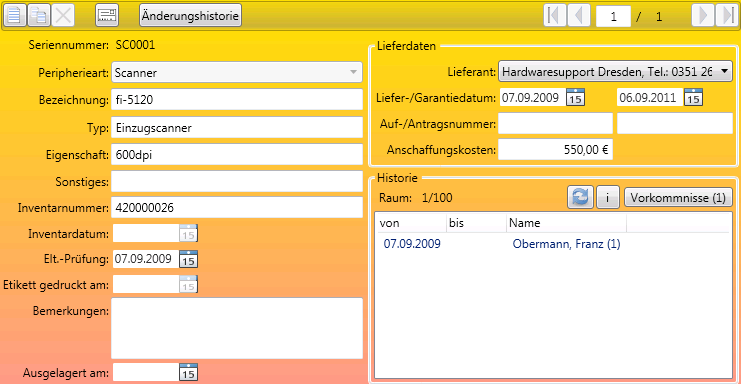The height and width of the screenshot is (384, 741).
Task: Open the Elt.-Prüfung calendar icon
Action: click(x=189, y=259)
